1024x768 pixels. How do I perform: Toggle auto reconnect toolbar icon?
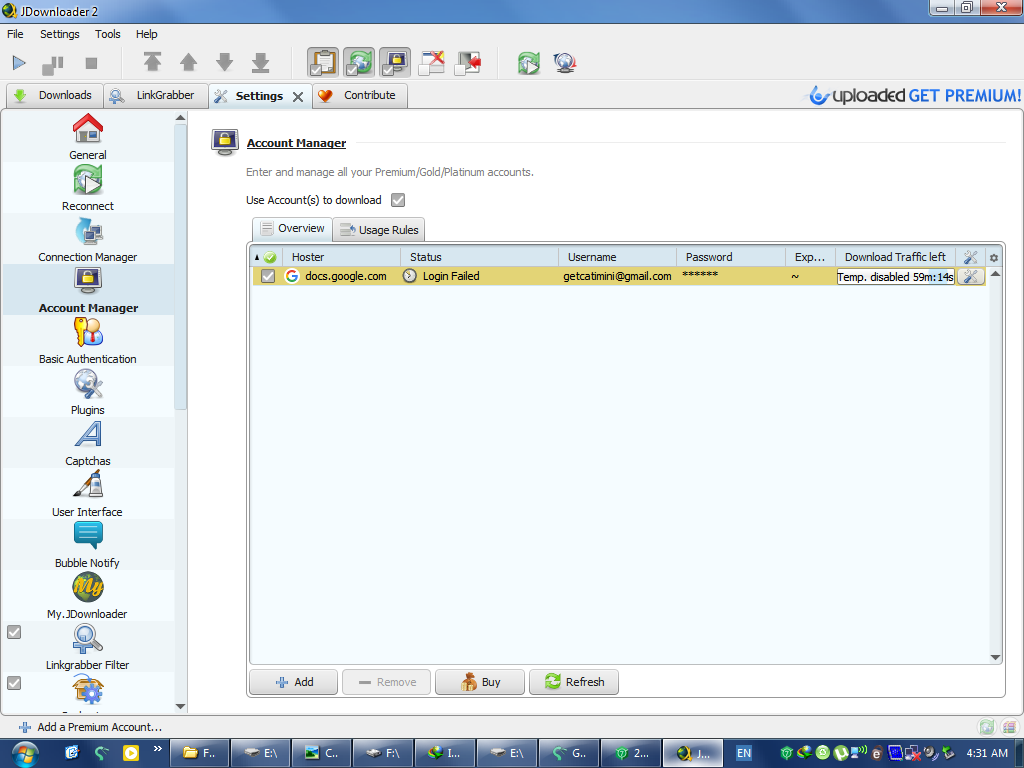click(359, 63)
